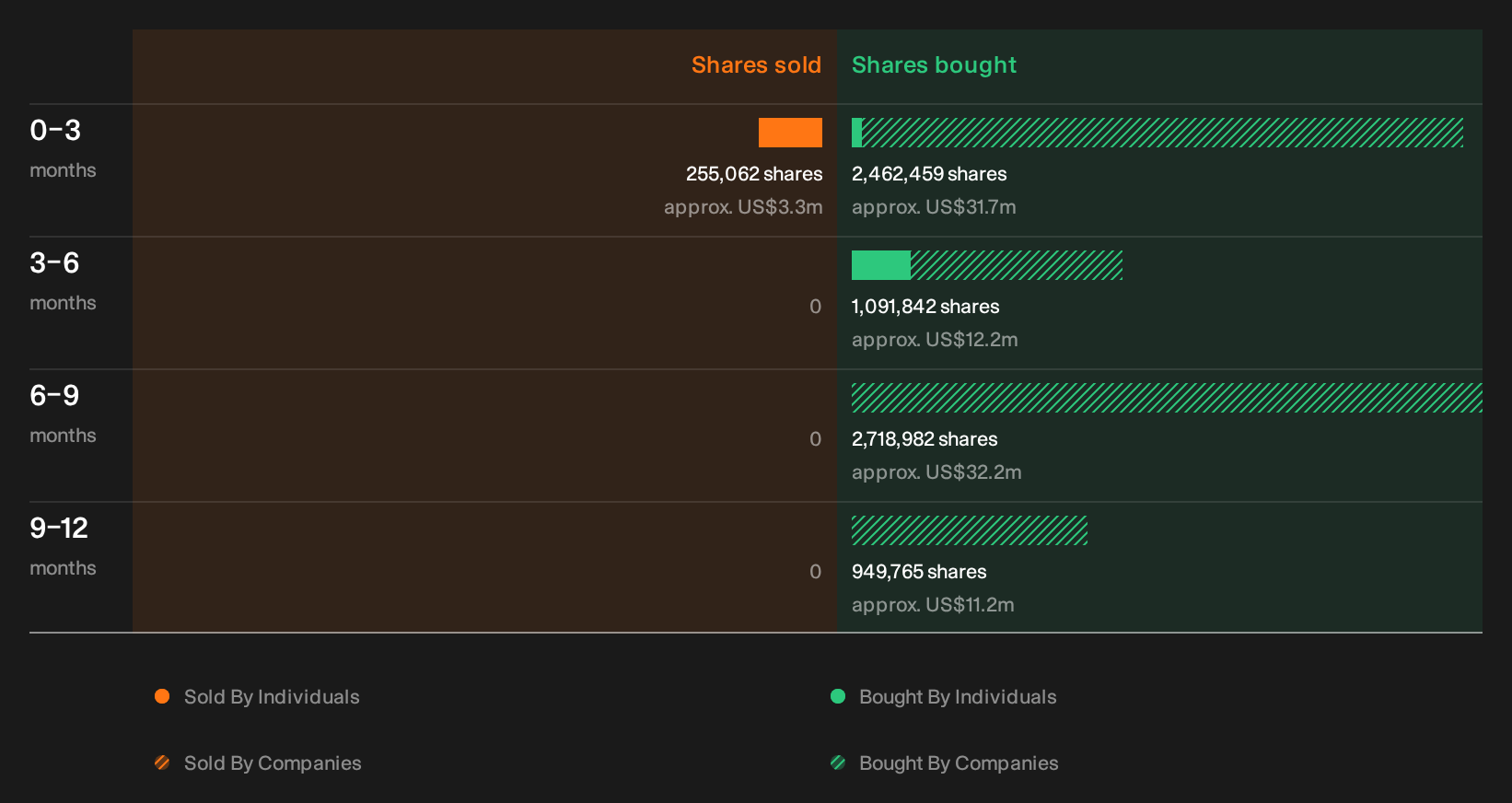The height and width of the screenshot is (803, 1512).
Task: Click the striped bought bar for 9-12 months
Action: click(x=970, y=530)
